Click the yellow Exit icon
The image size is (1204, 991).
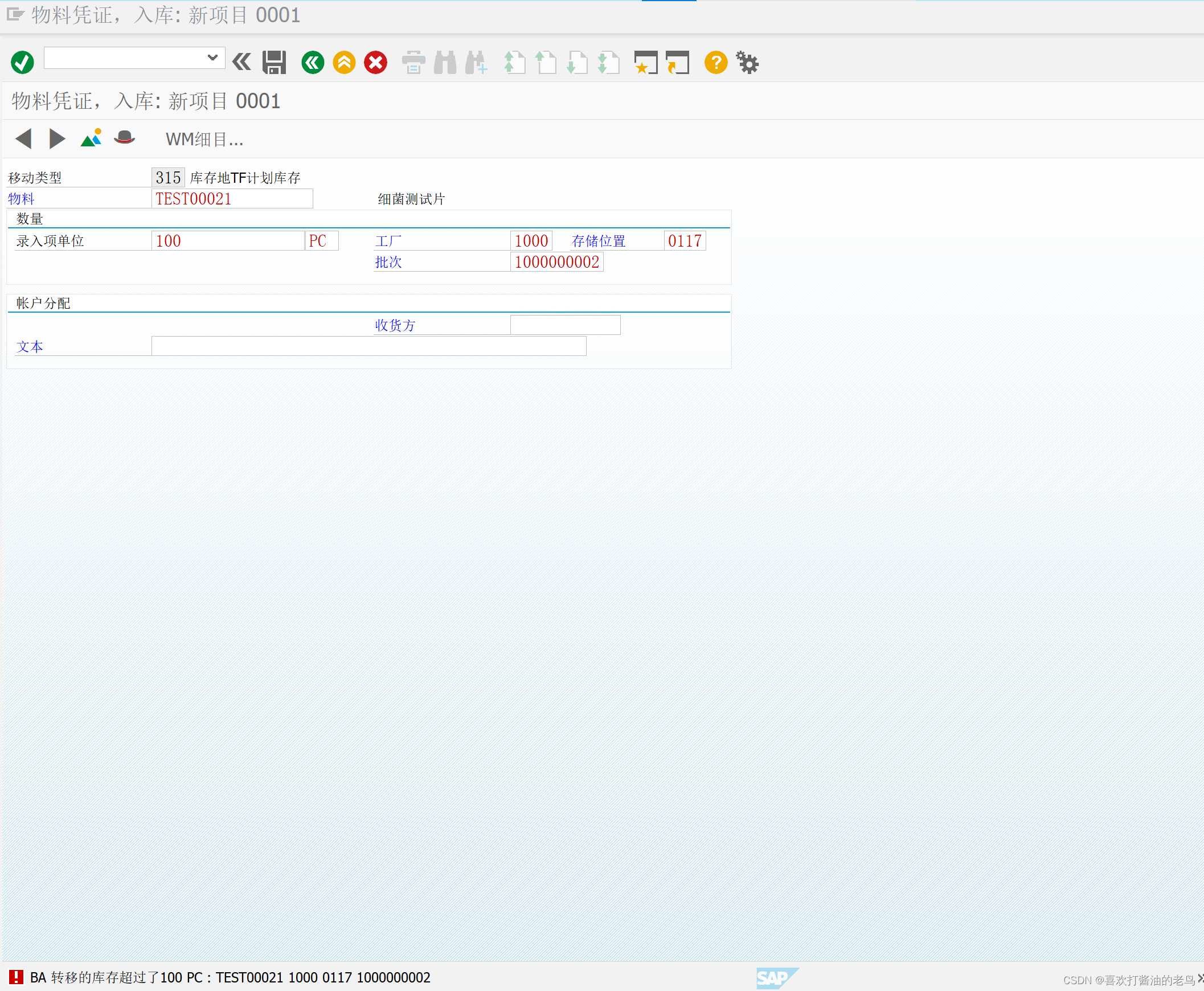(x=344, y=62)
